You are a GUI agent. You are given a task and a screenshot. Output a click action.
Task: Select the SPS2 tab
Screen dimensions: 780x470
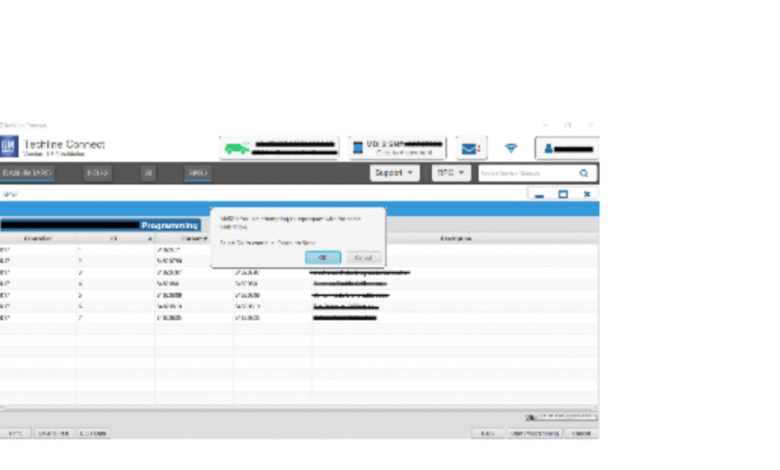[x=197, y=173]
